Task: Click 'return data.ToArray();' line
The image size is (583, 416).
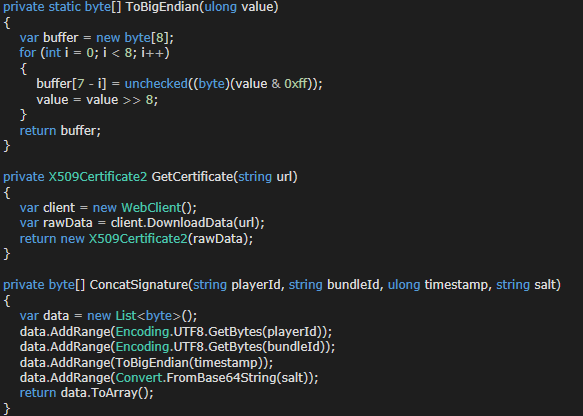Action: click(87, 393)
